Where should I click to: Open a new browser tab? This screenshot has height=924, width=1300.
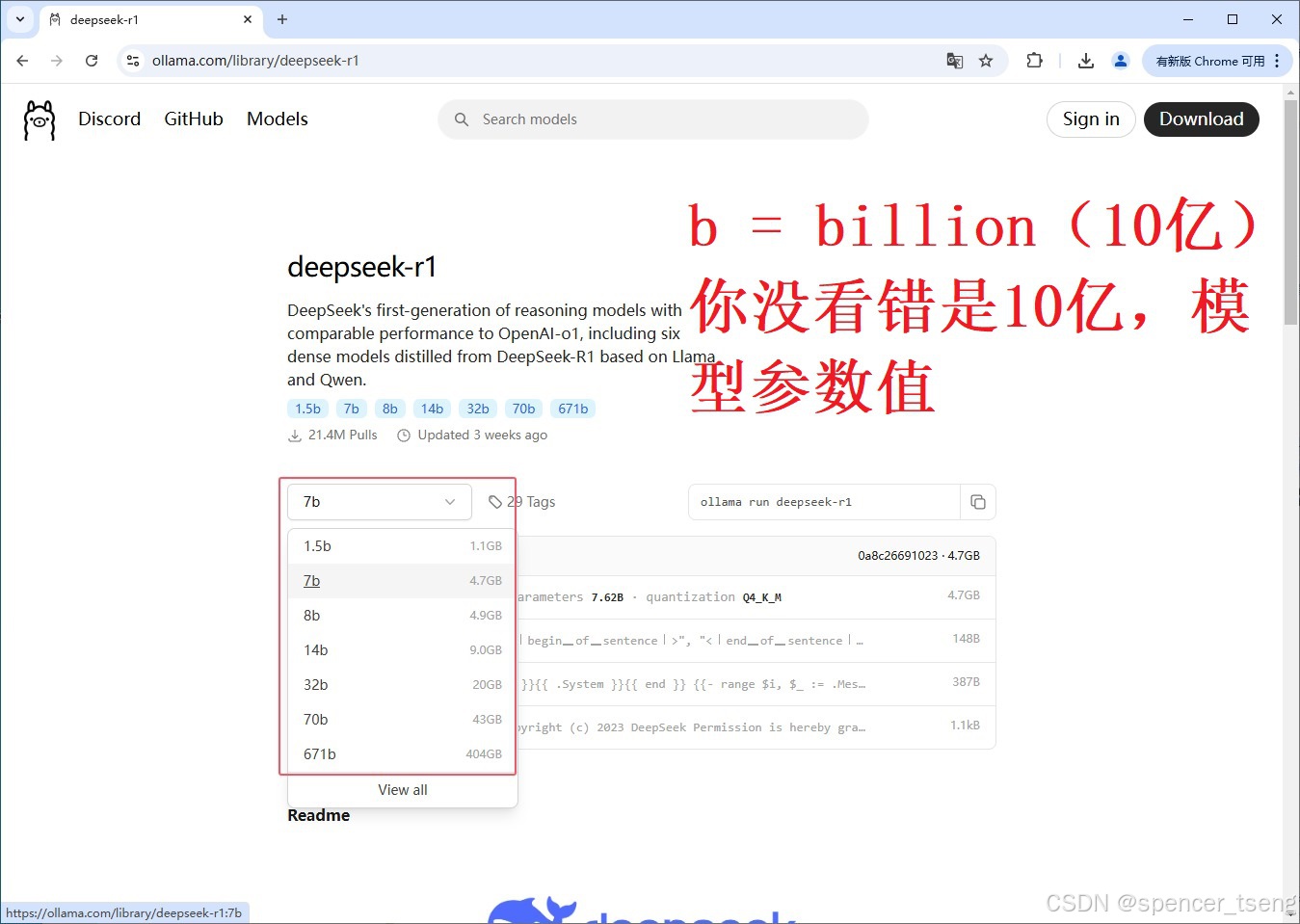click(282, 19)
